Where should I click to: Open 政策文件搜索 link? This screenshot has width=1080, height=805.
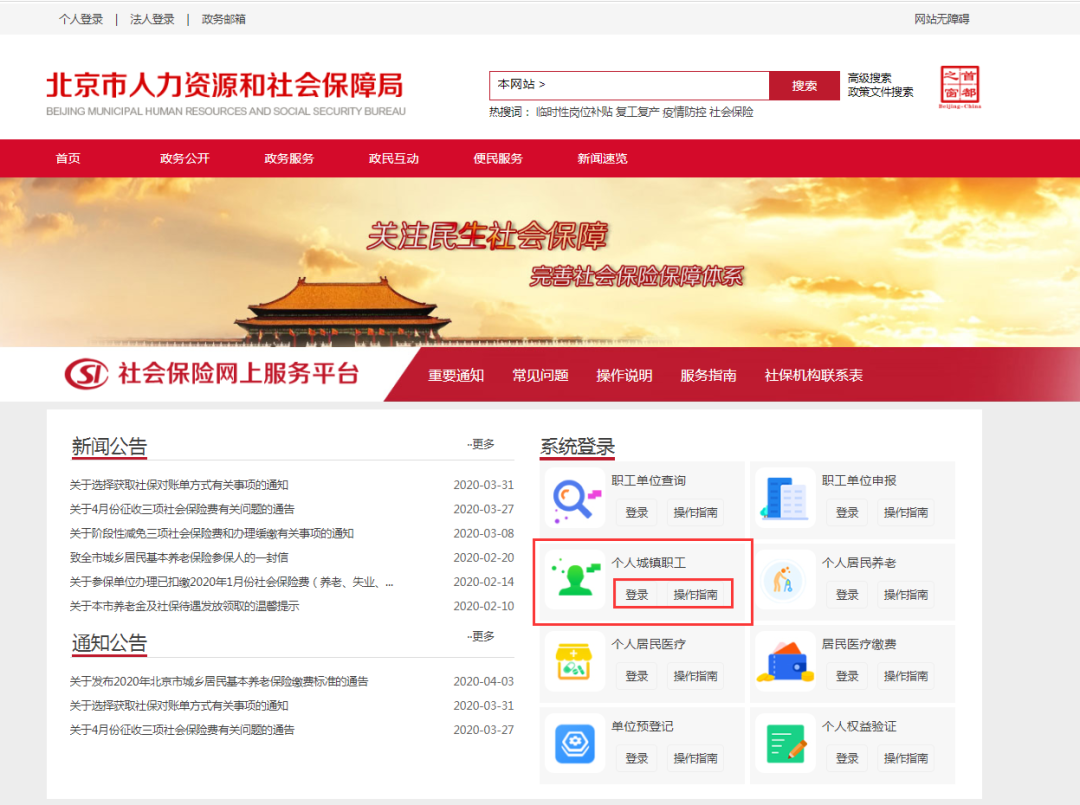pos(880,92)
